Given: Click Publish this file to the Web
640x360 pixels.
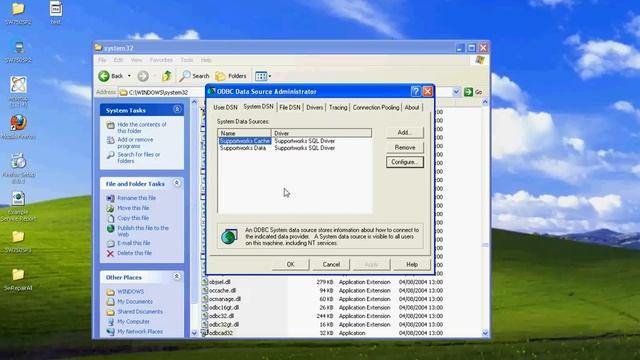Looking at the screenshot, I should point(143,231).
